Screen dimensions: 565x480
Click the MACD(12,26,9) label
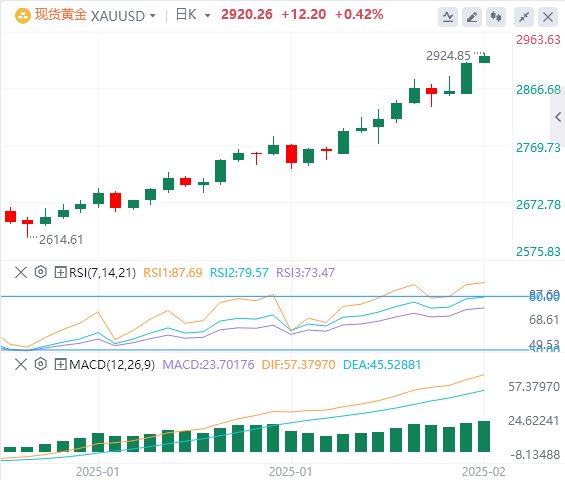click(x=112, y=365)
